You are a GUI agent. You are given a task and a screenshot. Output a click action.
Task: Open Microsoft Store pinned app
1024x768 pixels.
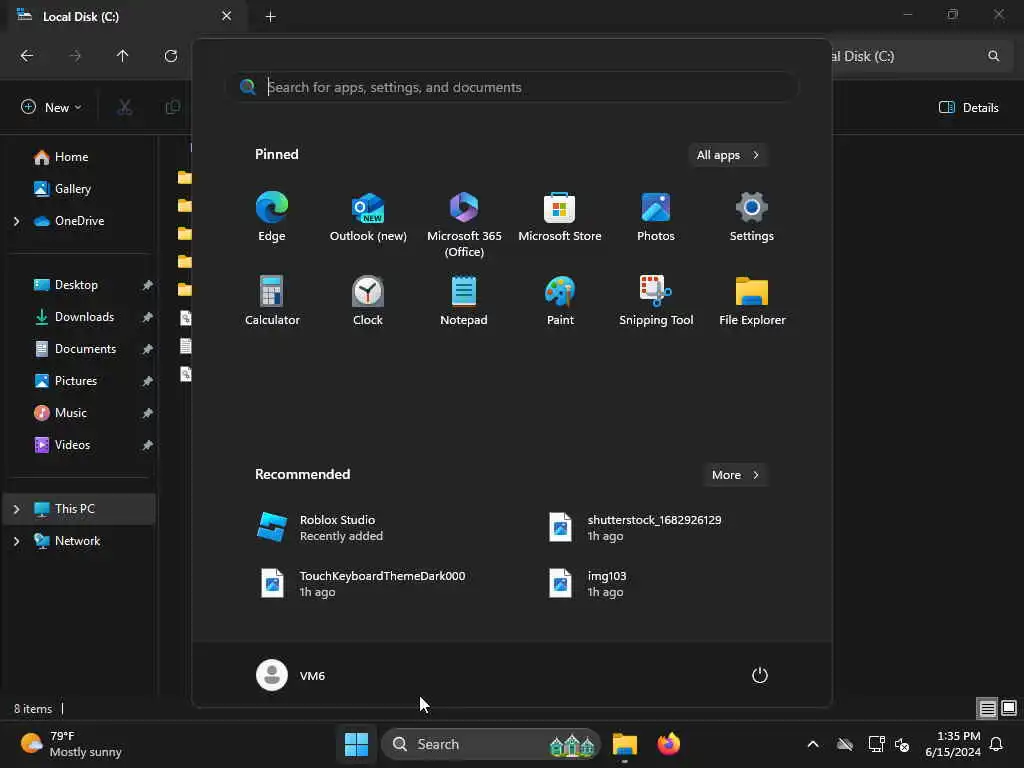pos(560,217)
